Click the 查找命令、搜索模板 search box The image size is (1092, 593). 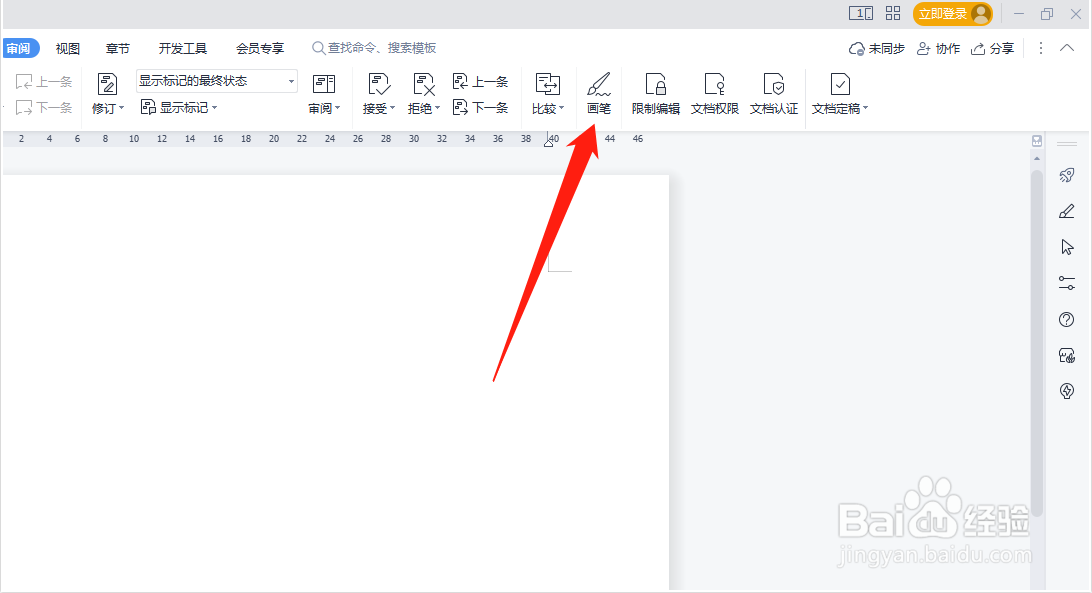374,48
